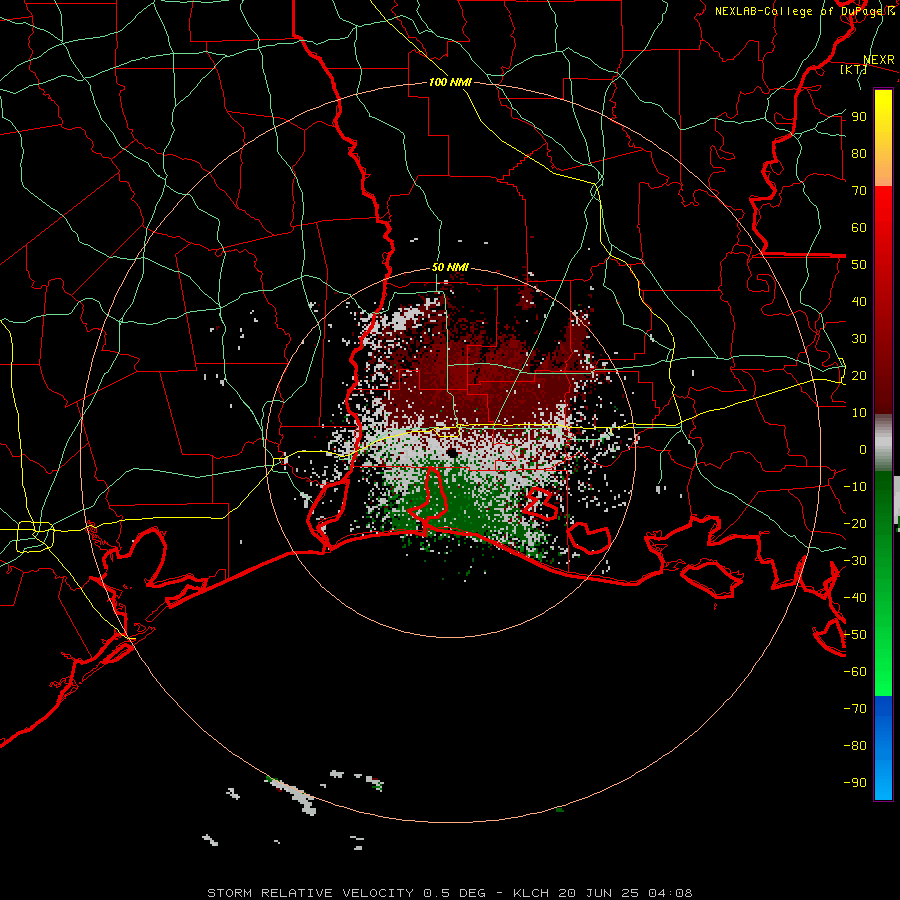This screenshot has height=900, width=900.
Task: Click the -90 knot scale label
Action: [x=855, y=783]
